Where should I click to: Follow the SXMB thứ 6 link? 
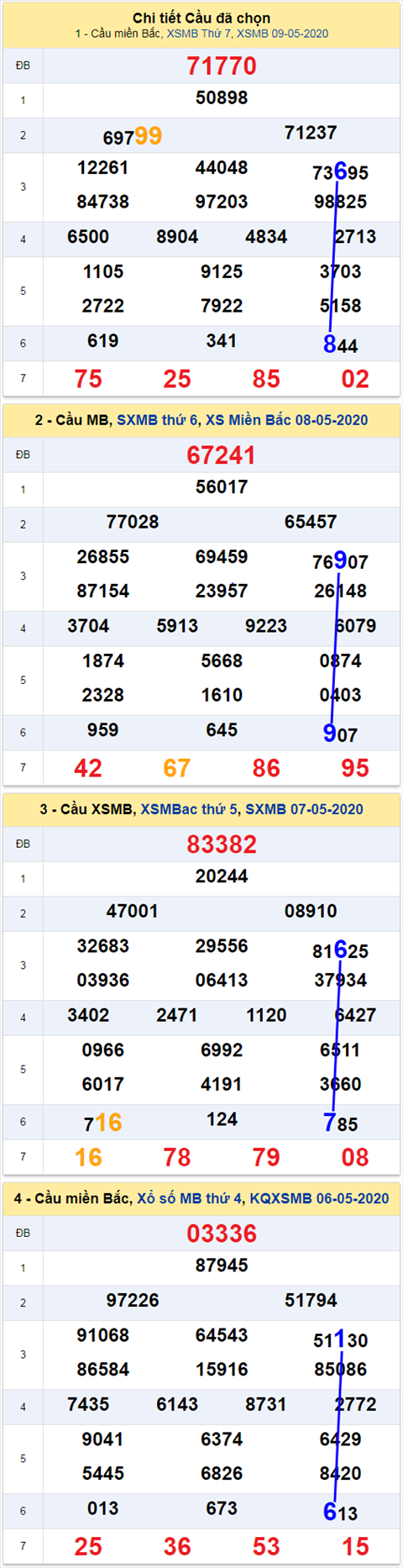(x=157, y=420)
